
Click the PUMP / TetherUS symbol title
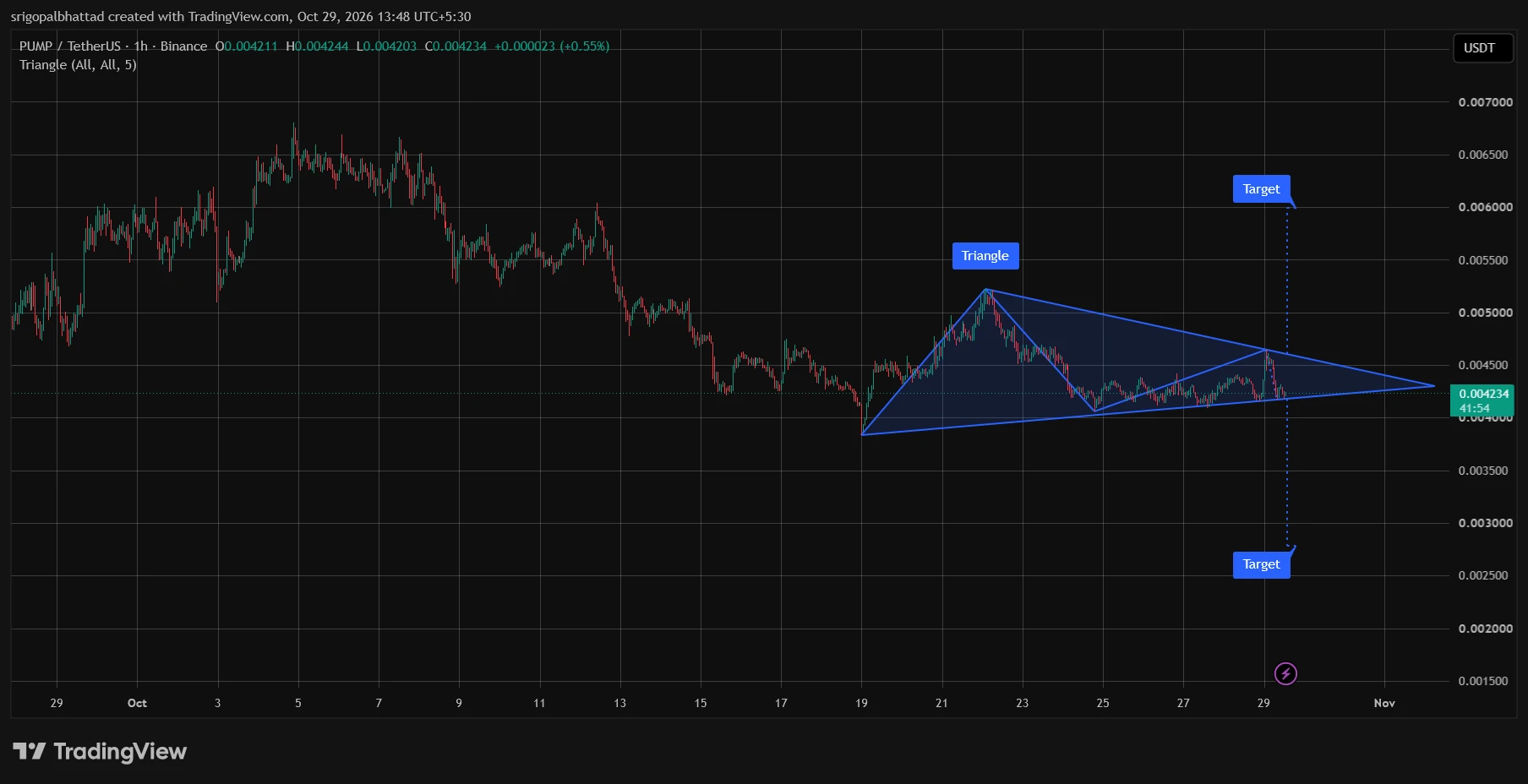(x=113, y=46)
